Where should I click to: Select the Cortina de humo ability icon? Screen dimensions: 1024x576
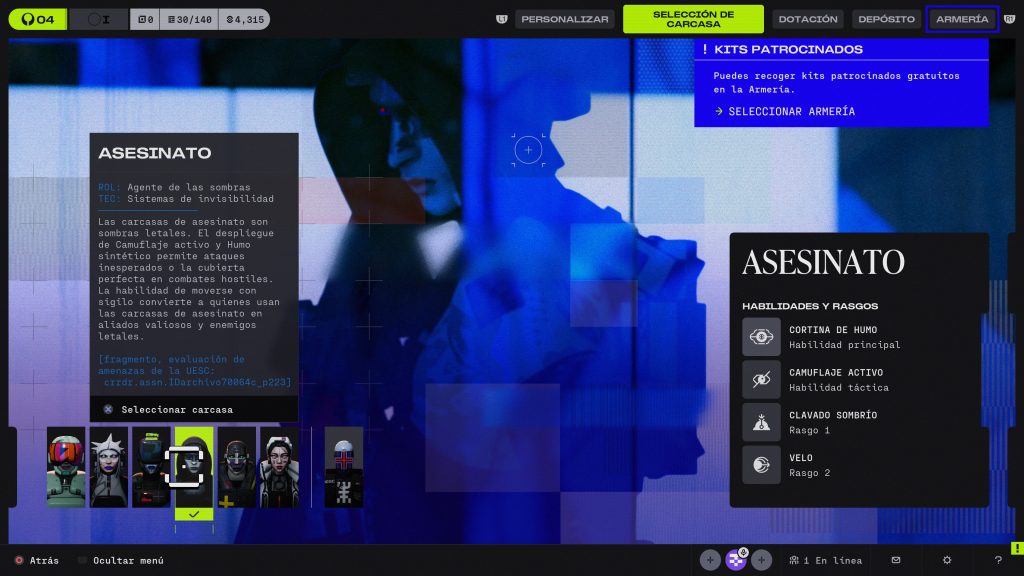click(x=761, y=337)
